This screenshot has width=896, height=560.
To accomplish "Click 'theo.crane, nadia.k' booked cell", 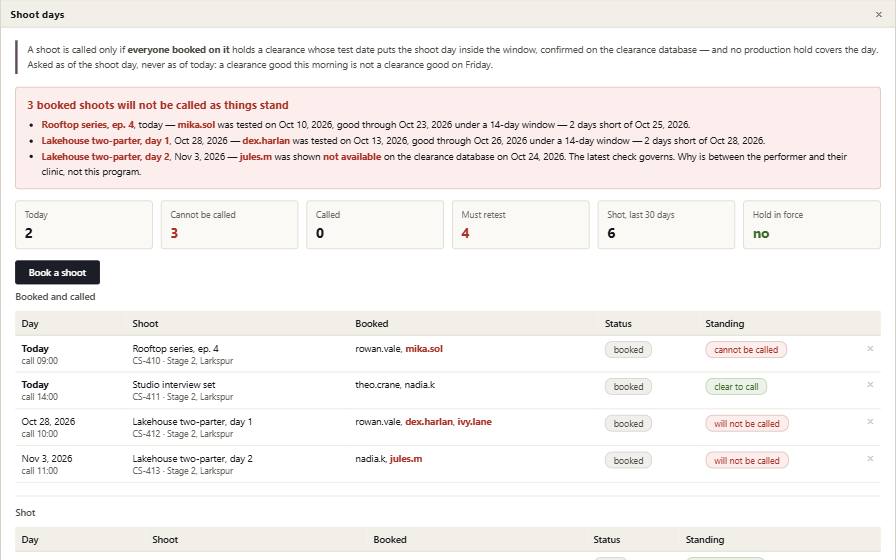I will 395,385.
